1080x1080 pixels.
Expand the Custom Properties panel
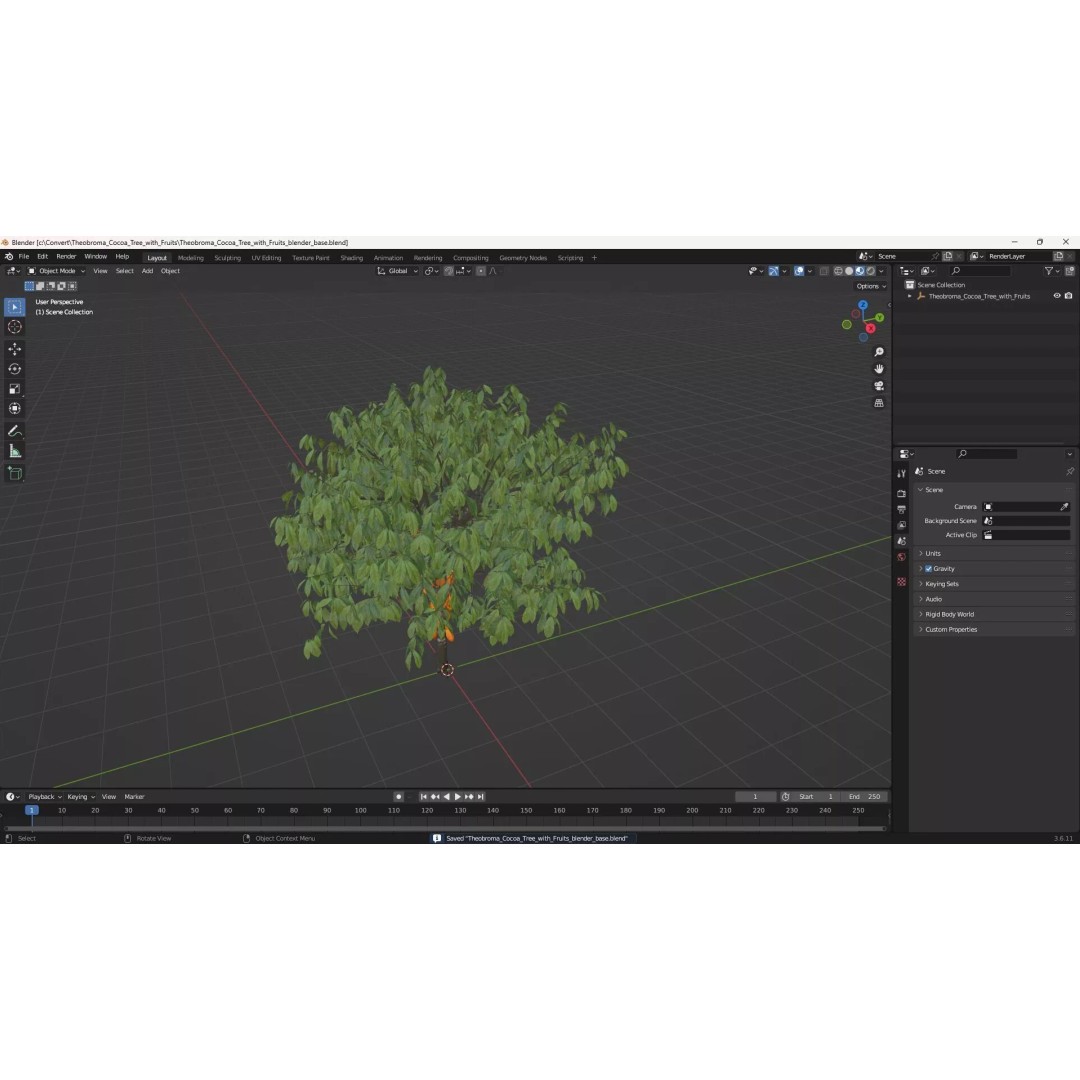click(x=992, y=630)
